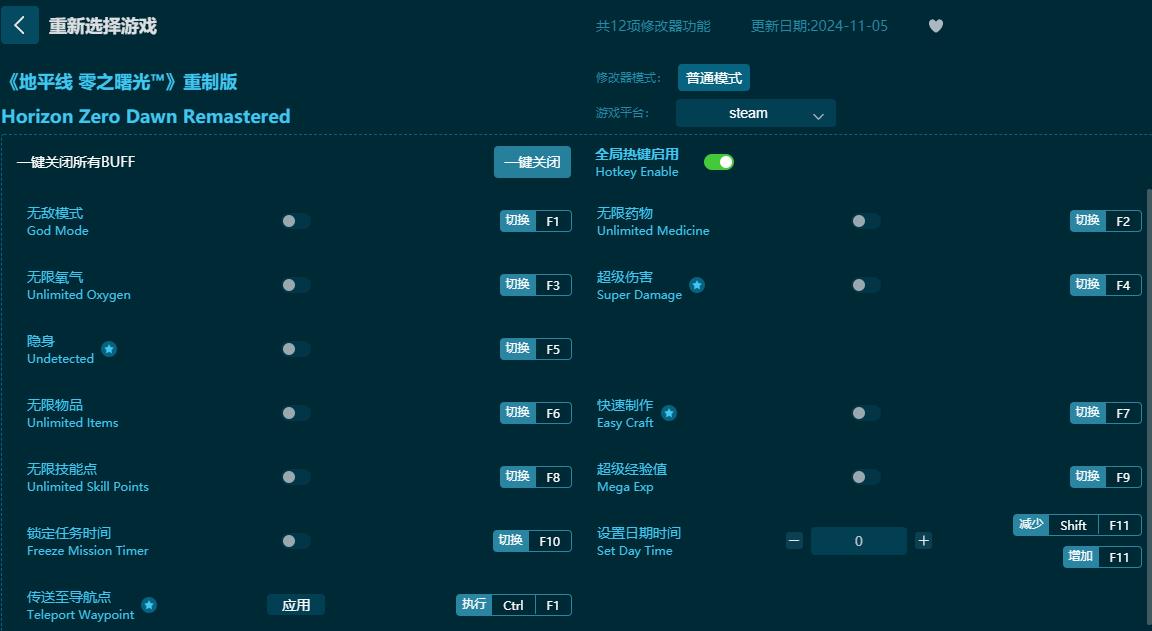Click the F1 hotkey for God Mode
Viewport: 1152px width, 631px height.
[x=553, y=221]
